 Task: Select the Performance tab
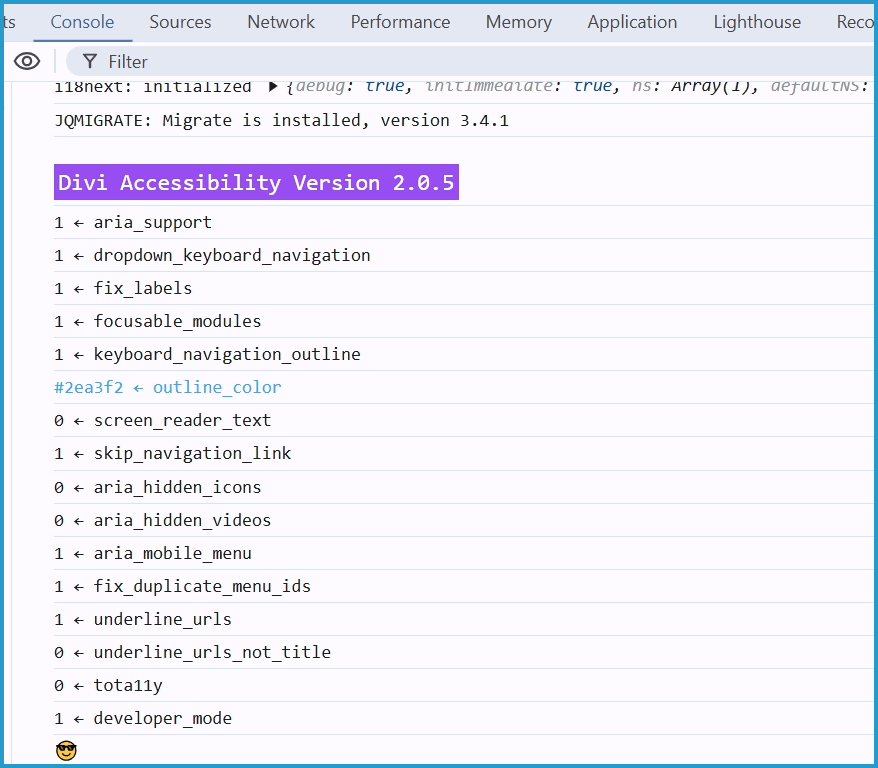[x=400, y=22]
